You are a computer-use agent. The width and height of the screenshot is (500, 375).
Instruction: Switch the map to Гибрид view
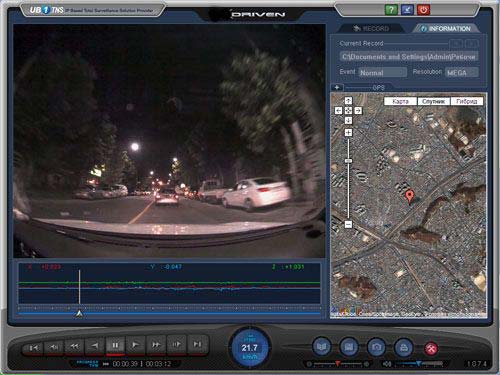(x=467, y=101)
